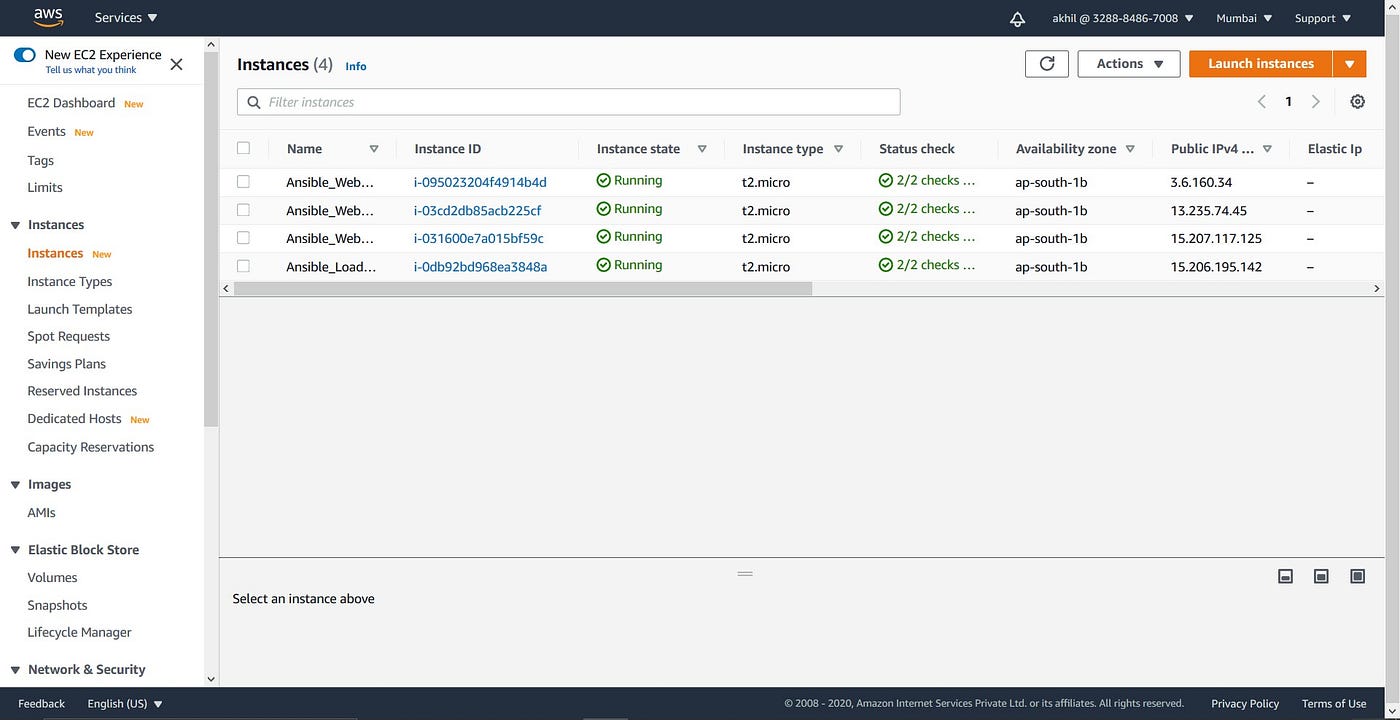Select the full-height split panel icon
This screenshot has width=1400, height=720.
[x=1357, y=576]
